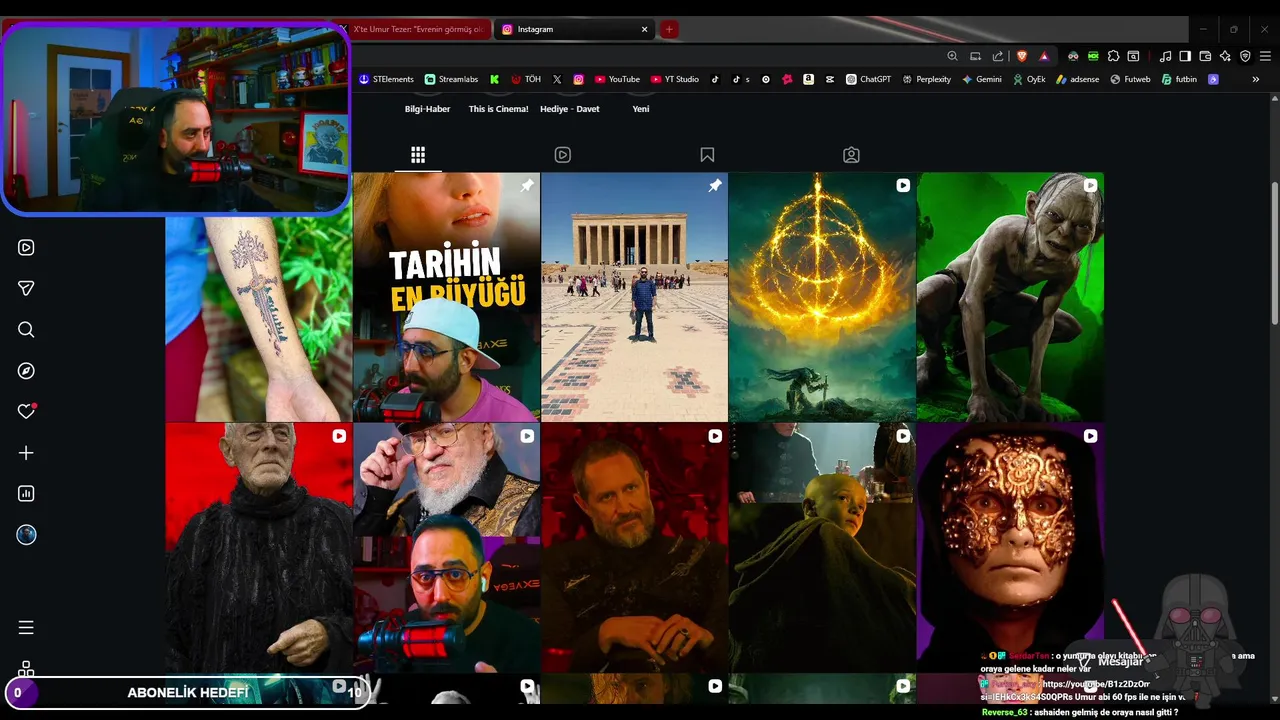Open the profile avatar in sidebar
1280x720 pixels.
26,535
